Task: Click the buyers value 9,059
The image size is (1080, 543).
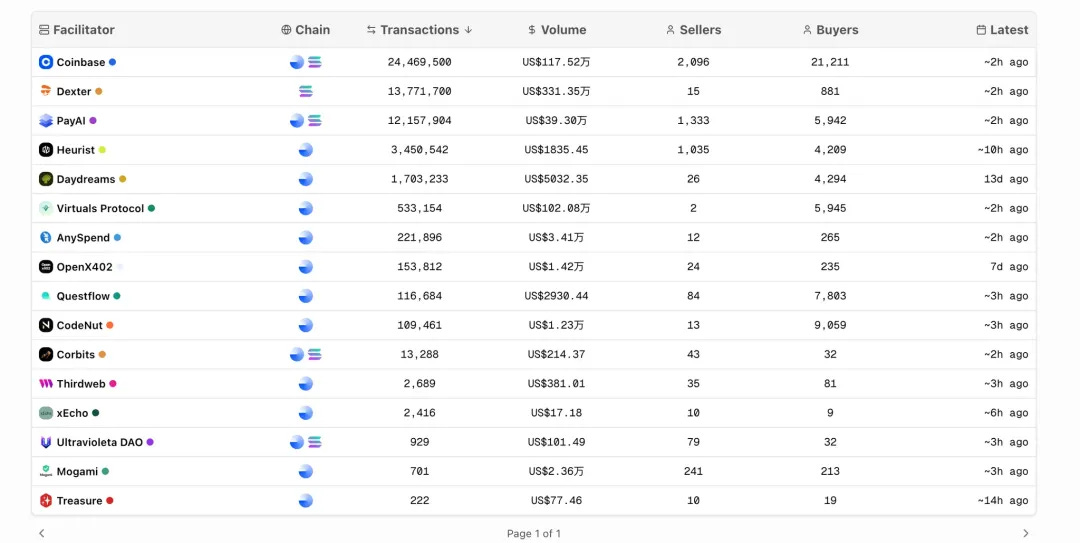Action: (x=830, y=325)
